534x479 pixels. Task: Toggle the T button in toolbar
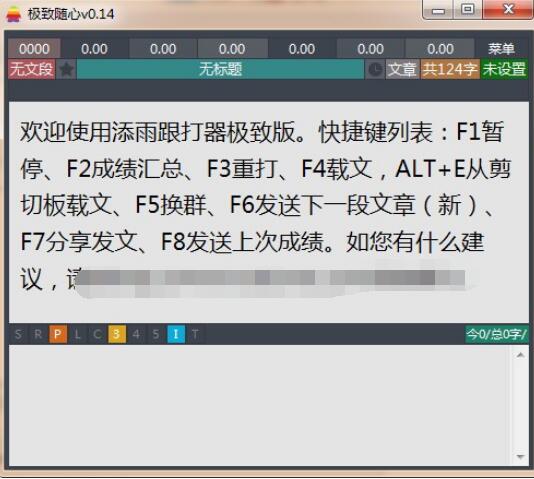[x=195, y=334]
